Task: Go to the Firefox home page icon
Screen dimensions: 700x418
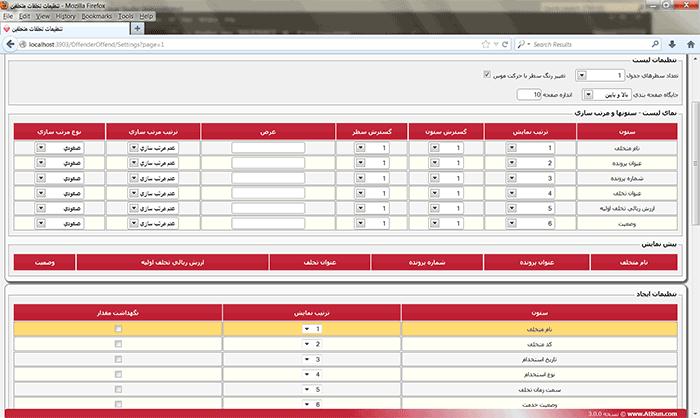Action: pyautogui.click(x=691, y=44)
